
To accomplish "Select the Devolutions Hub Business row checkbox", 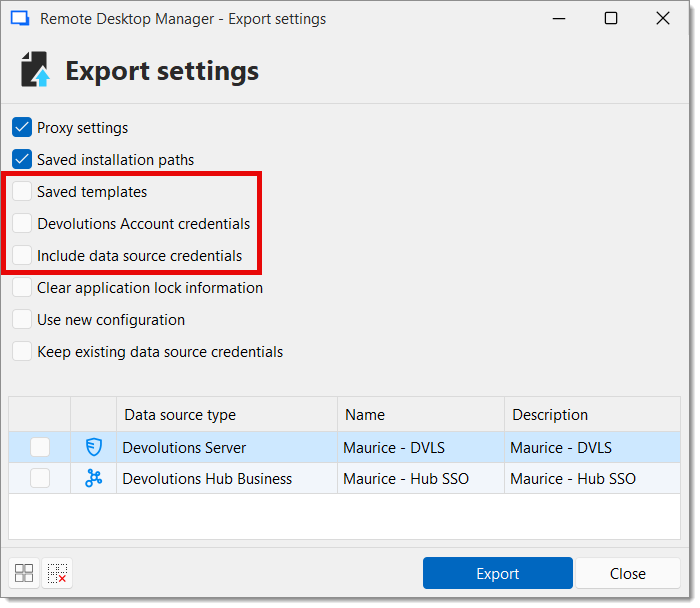I will (40, 479).
